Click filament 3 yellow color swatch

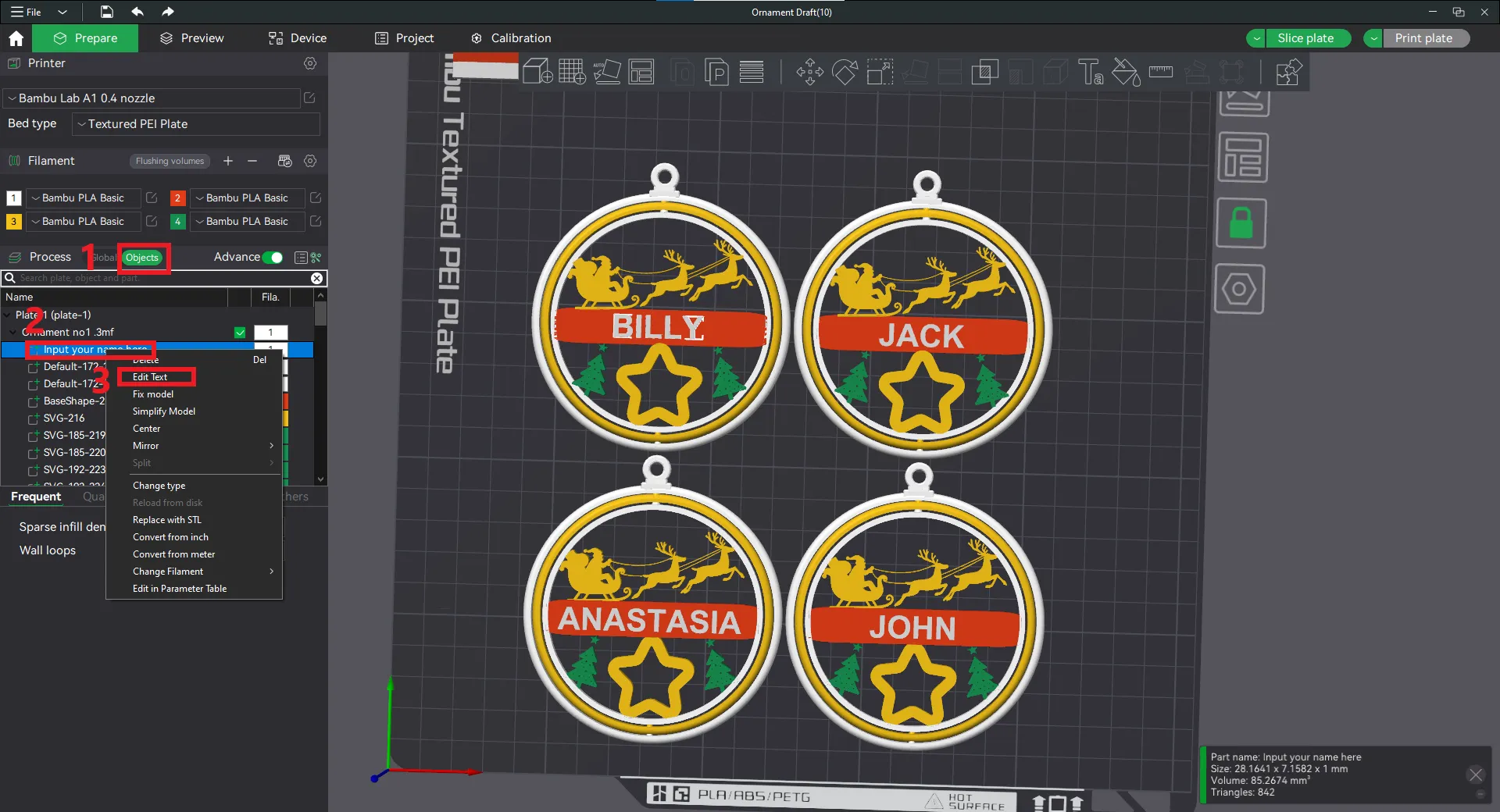click(x=13, y=222)
